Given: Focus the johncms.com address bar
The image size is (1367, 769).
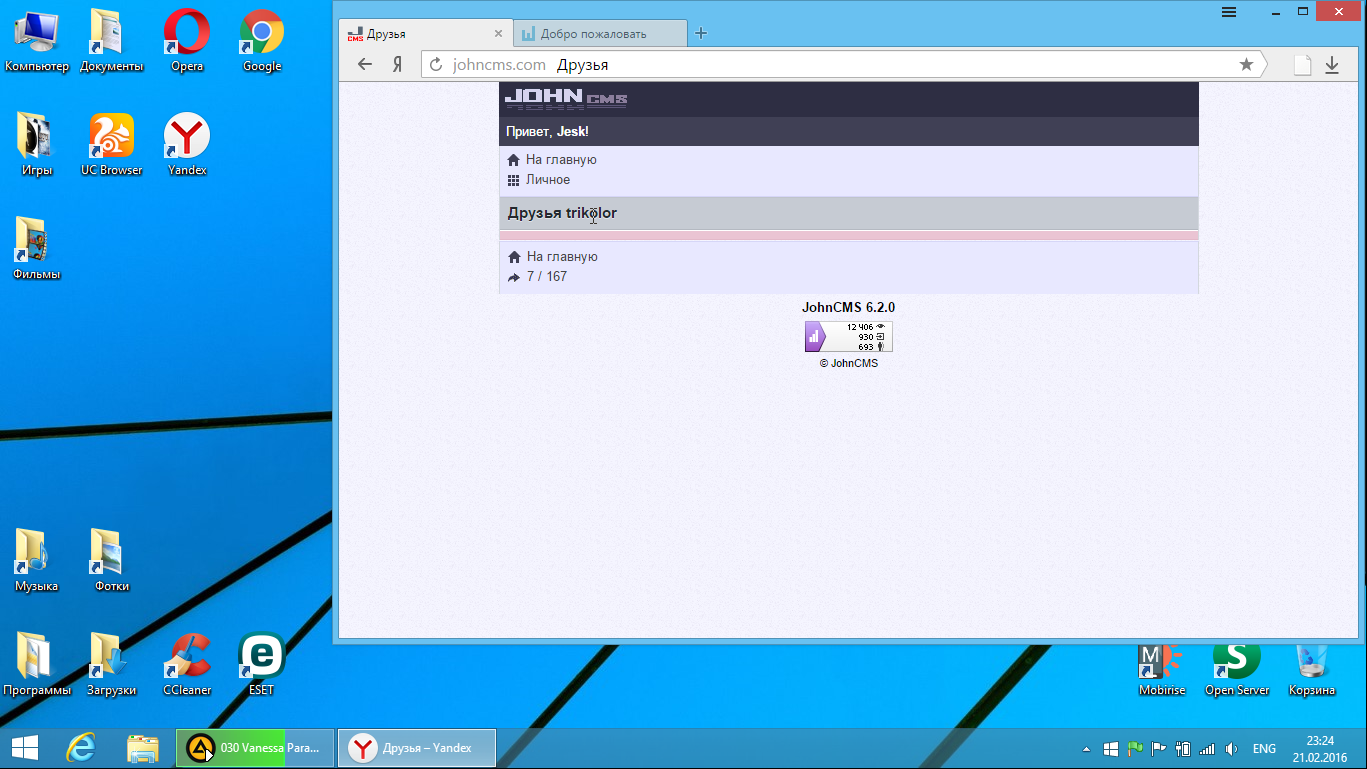Looking at the screenshot, I should (843, 65).
